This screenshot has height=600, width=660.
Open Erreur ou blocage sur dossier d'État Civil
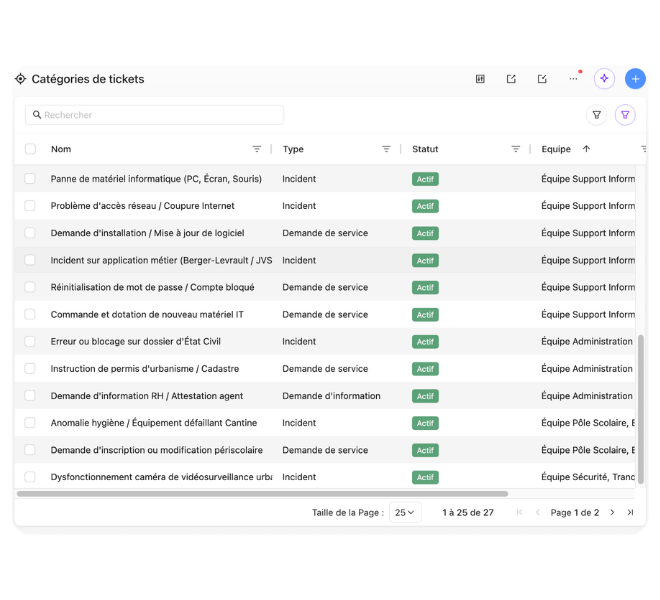[136, 341]
